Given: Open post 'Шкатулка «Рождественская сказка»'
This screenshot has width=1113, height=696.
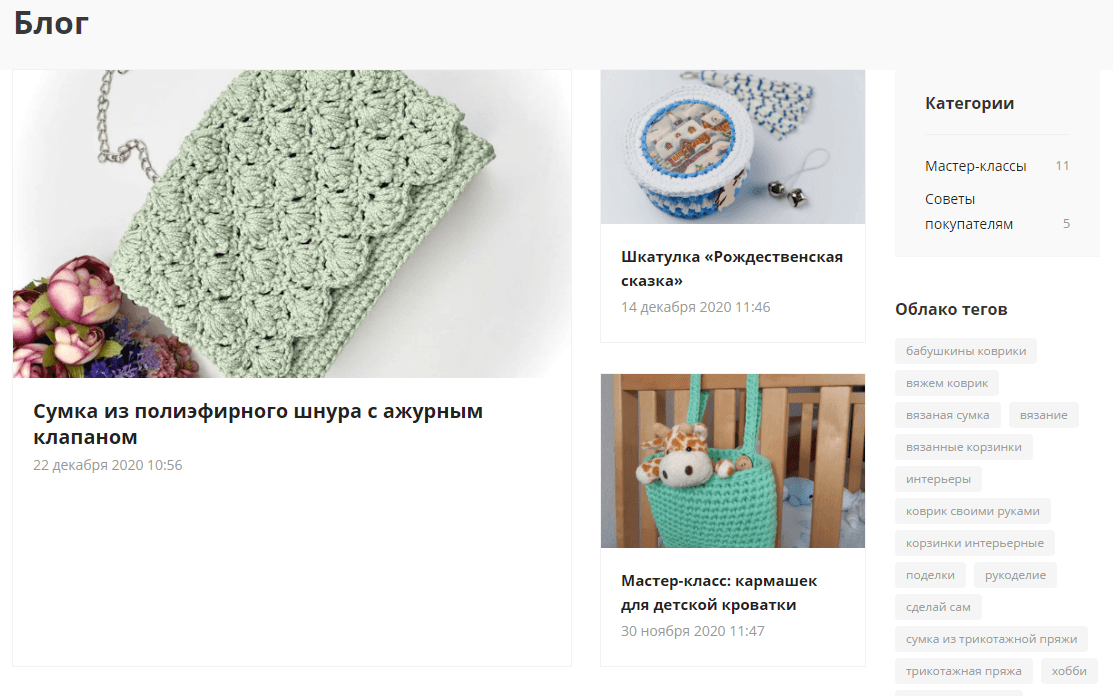Looking at the screenshot, I should click(732, 268).
